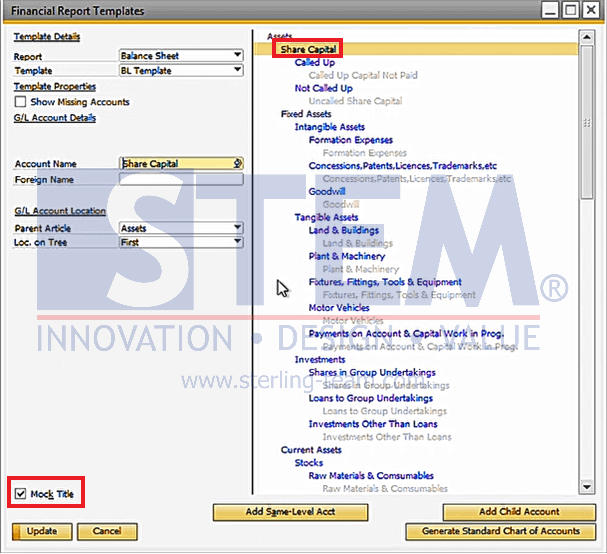Click into the Foreign Name field
This screenshot has height=554, width=607.
180,180
